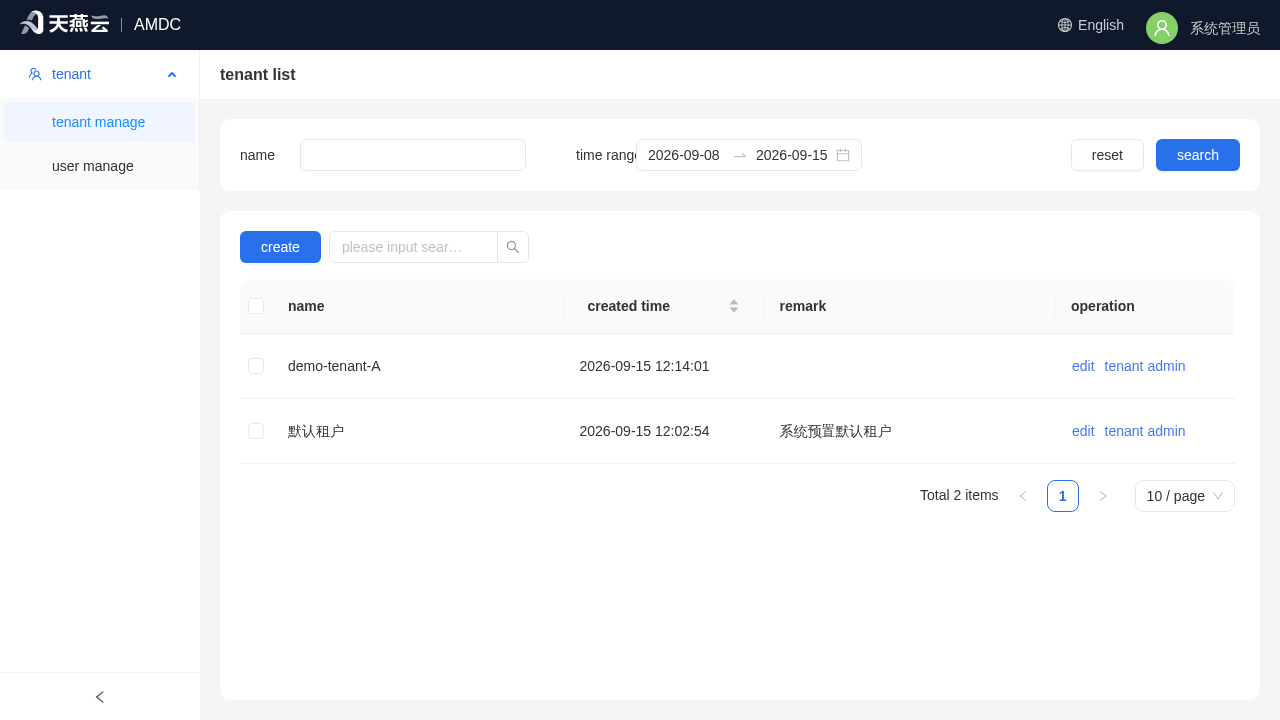Image resolution: width=1280 pixels, height=720 pixels.
Task: Click the remark column header
Action: coord(803,306)
